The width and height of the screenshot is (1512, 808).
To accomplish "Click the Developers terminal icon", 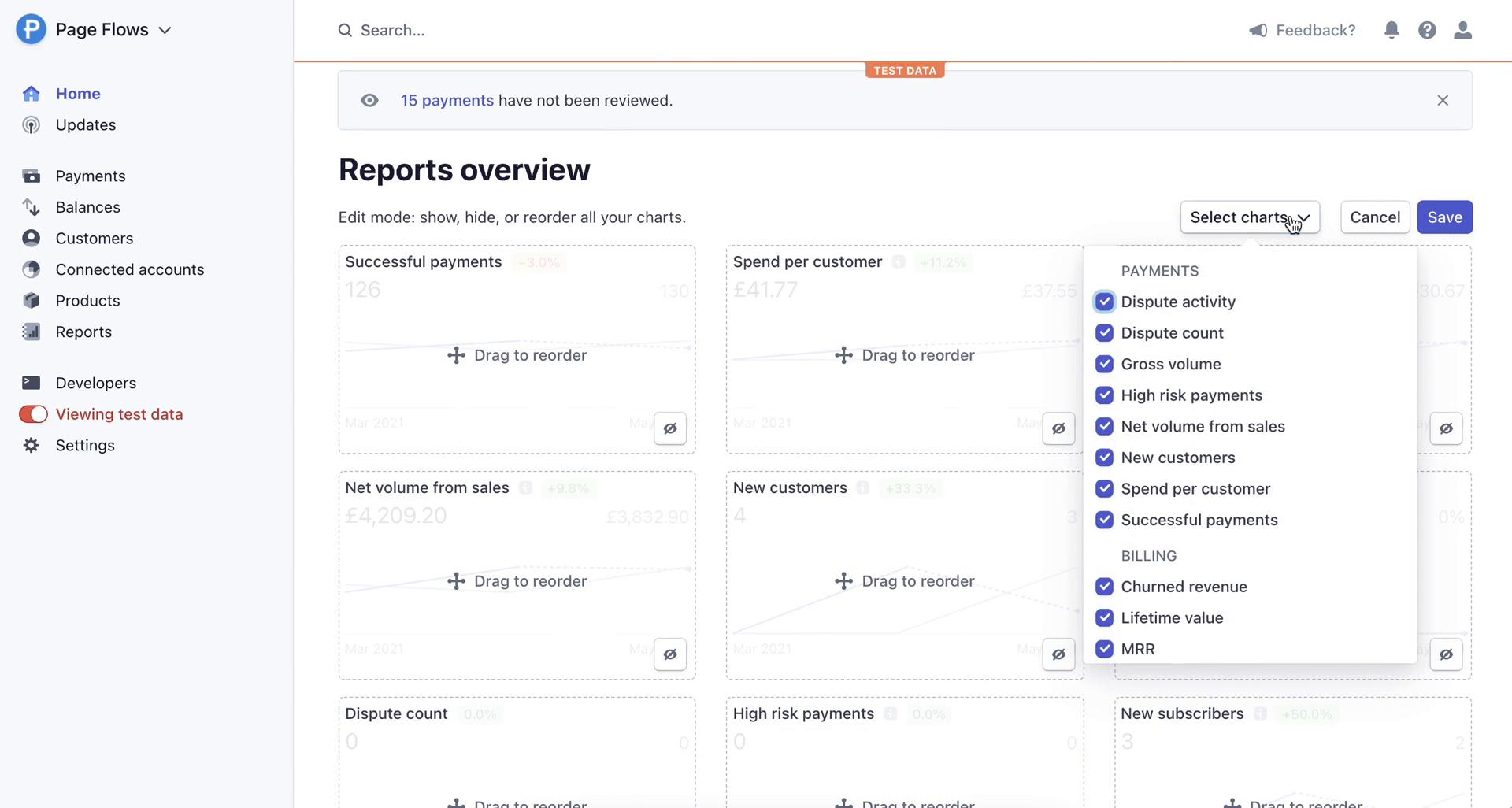I will click(31, 384).
